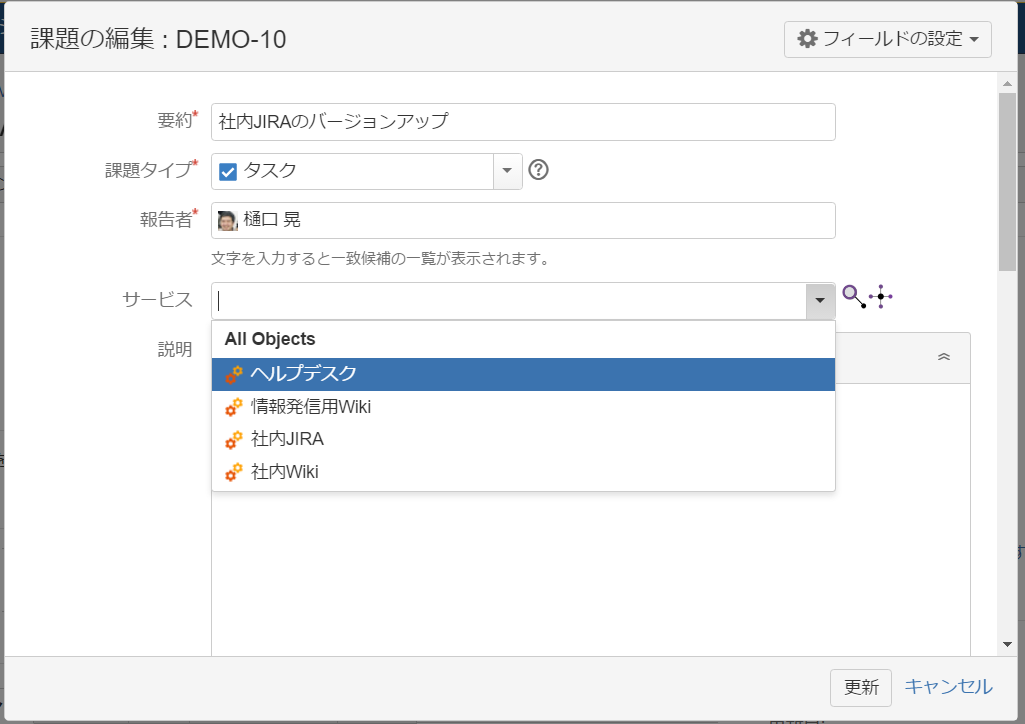This screenshot has width=1025, height=724.
Task: Open the フィールドの設定 dropdown
Action: point(888,39)
